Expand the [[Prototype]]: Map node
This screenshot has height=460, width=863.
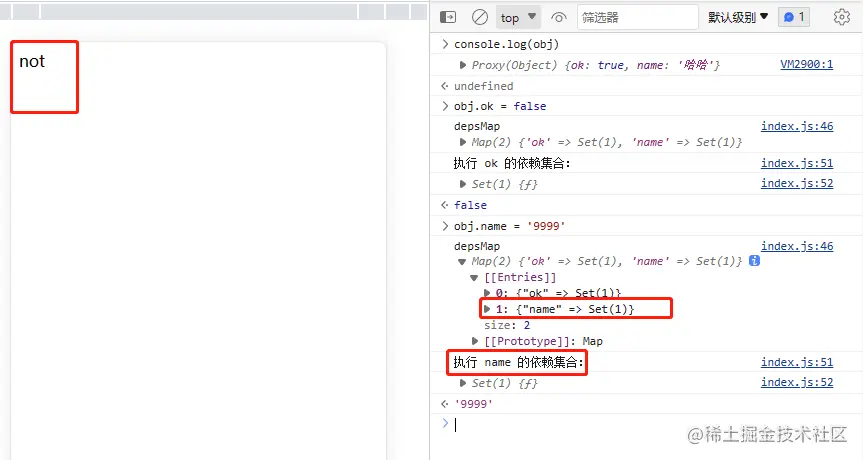pos(475,341)
